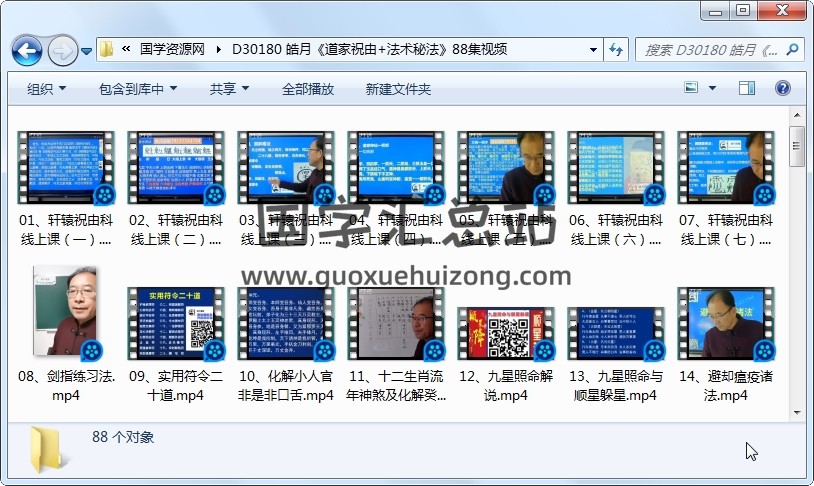
Task: Expand the 包含到库中 dropdown
Action: click(x=138, y=89)
